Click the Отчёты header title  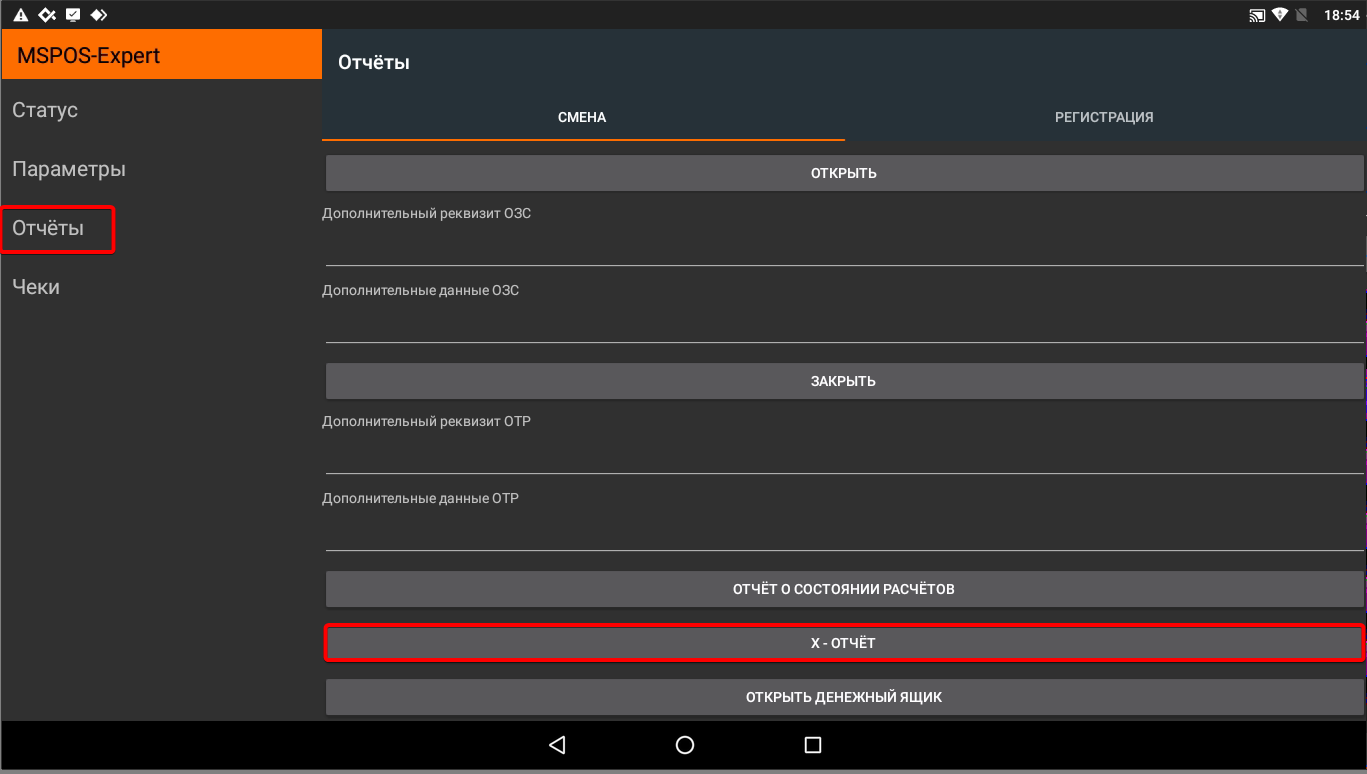coord(374,62)
